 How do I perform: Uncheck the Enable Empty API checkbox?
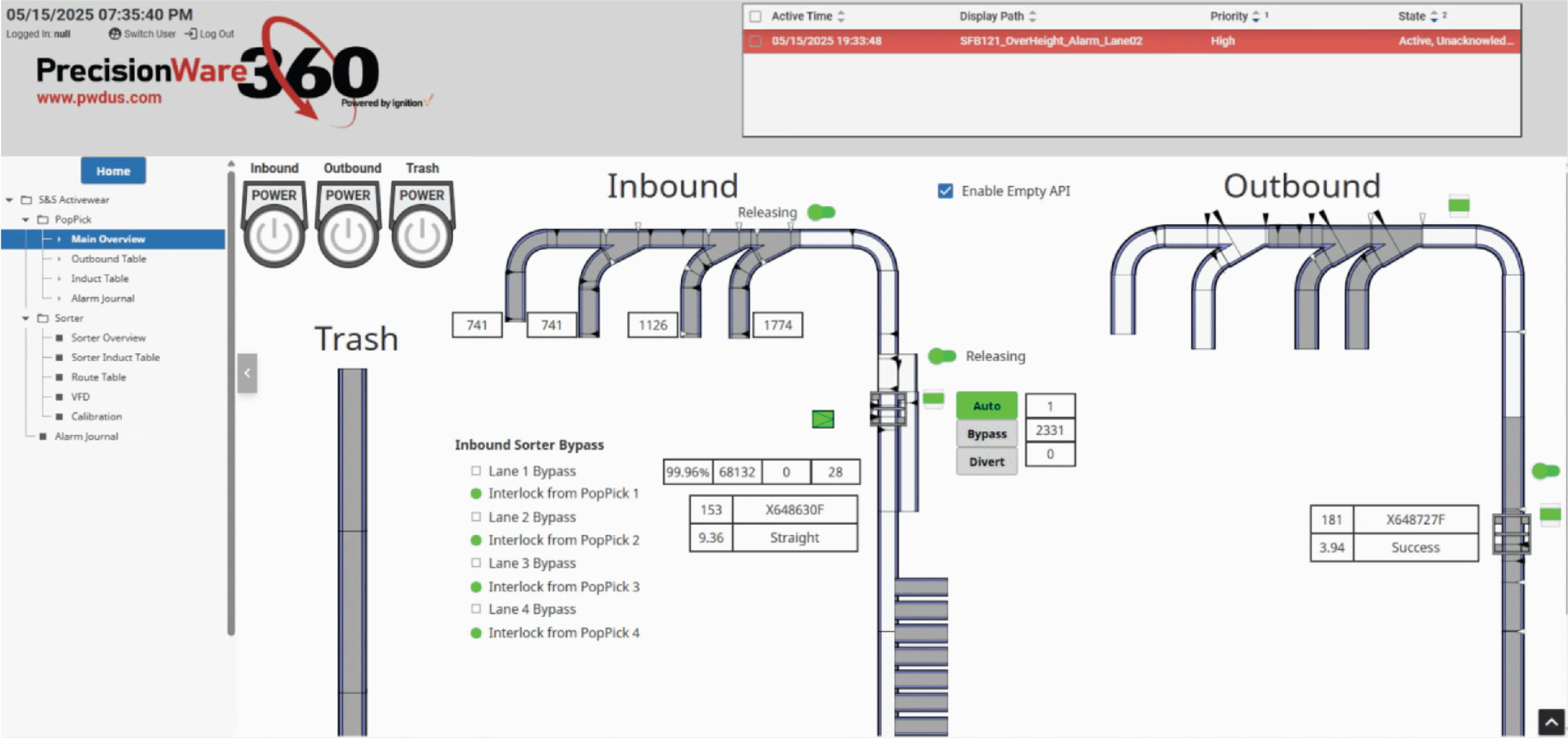(945, 191)
